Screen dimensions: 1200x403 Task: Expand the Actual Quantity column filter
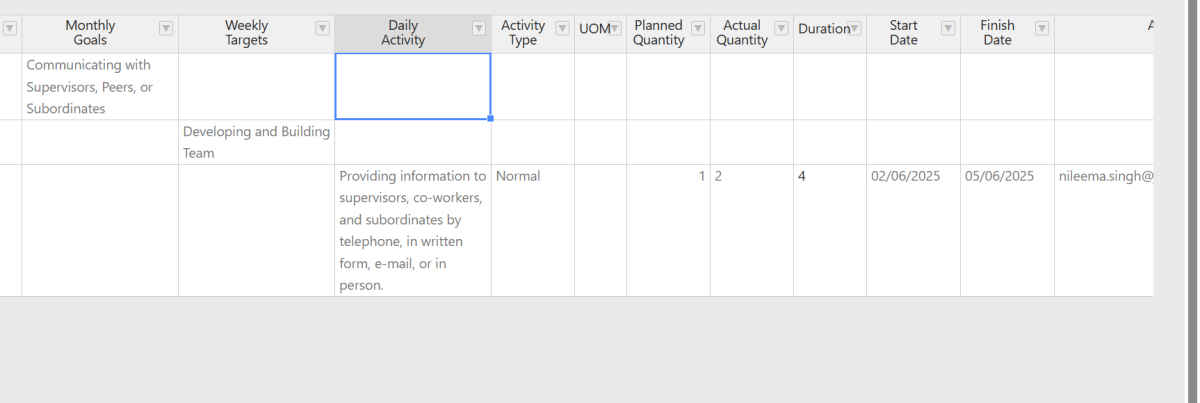[x=781, y=29]
